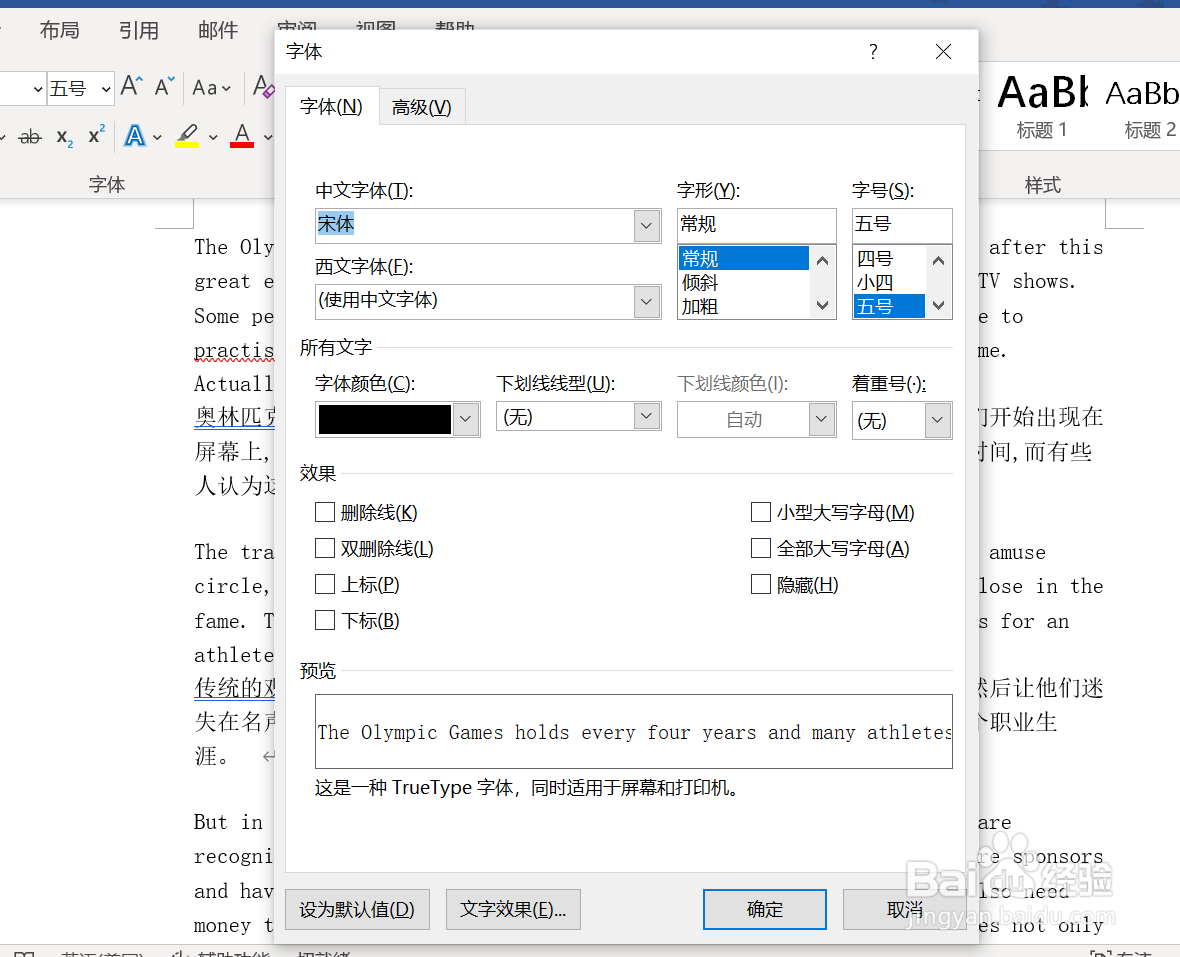Viewport: 1180px width, 957px height.
Task: Click the down arrow in 字号 list
Action: 938,305
